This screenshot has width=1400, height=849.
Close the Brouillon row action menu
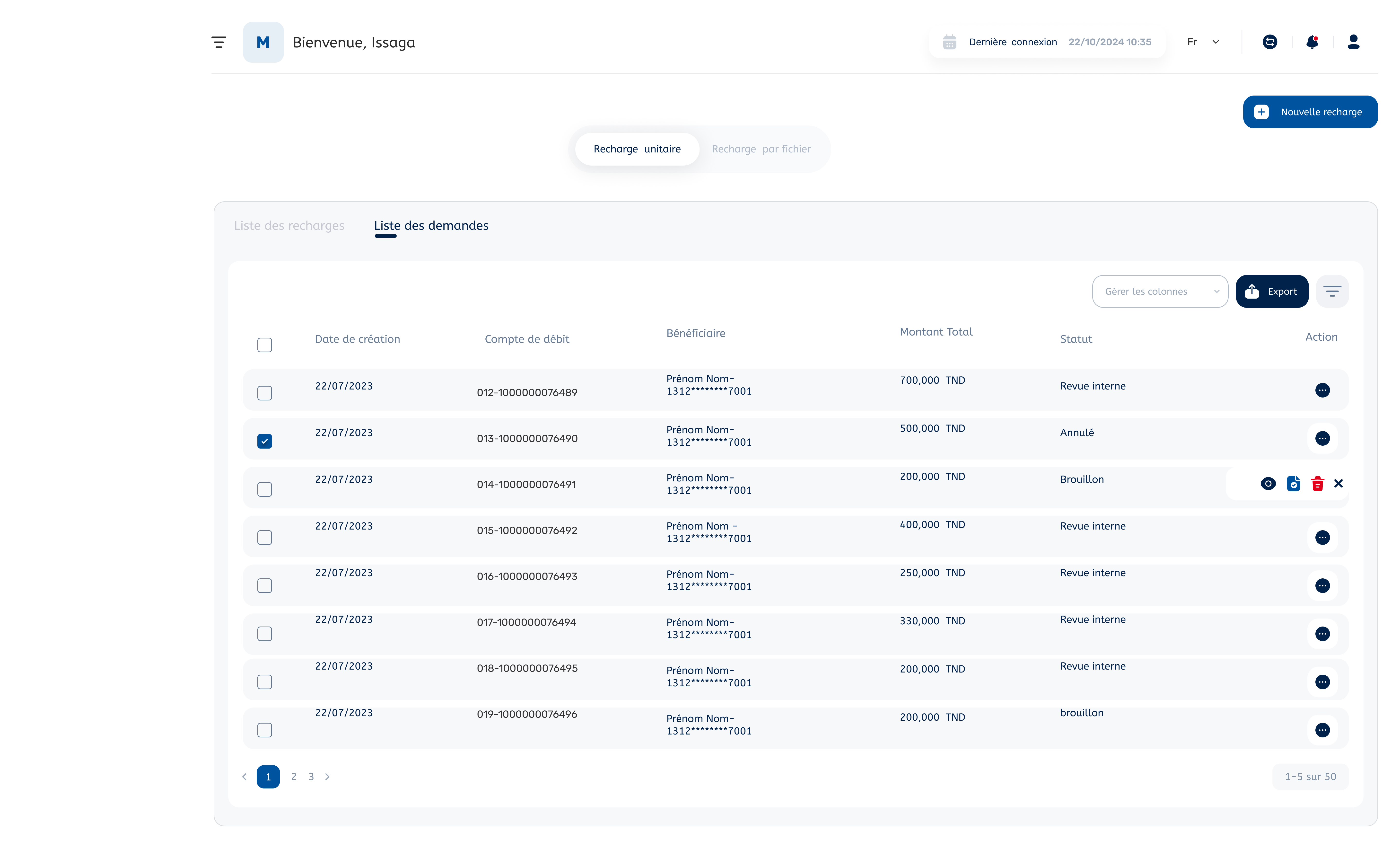tap(1339, 484)
